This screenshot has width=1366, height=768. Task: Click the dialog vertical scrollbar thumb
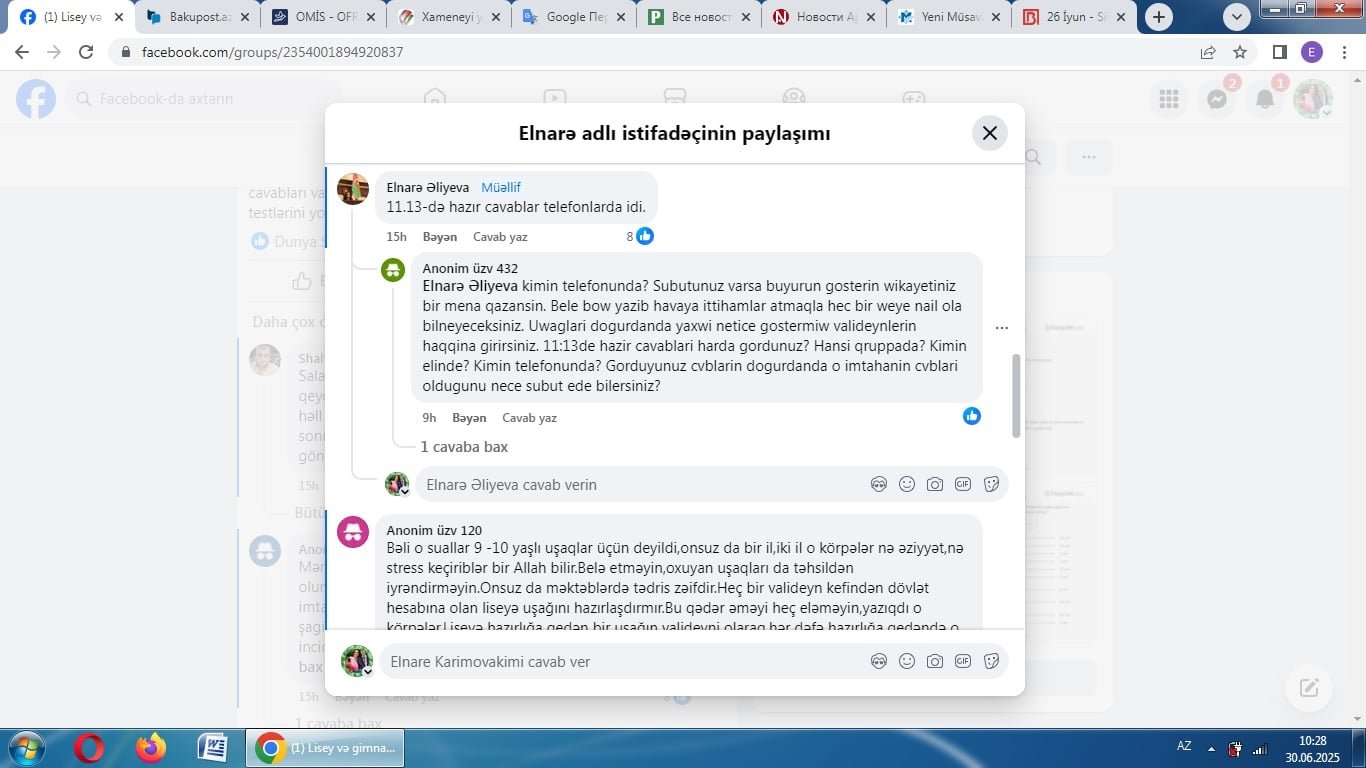(1017, 395)
